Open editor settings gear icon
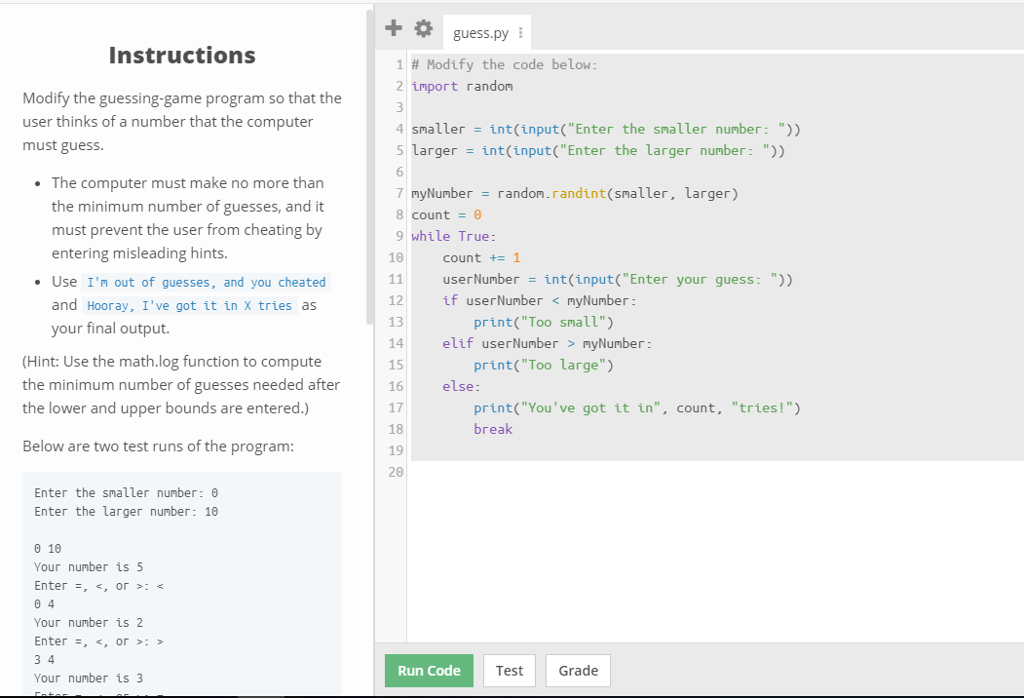This screenshot has width=1024, height=698. click(423, 28)
